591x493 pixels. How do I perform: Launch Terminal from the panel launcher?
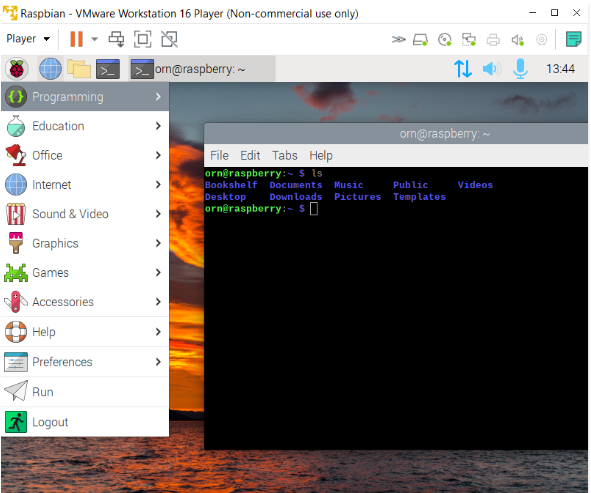pyautogui.click(x=108, y=69)
